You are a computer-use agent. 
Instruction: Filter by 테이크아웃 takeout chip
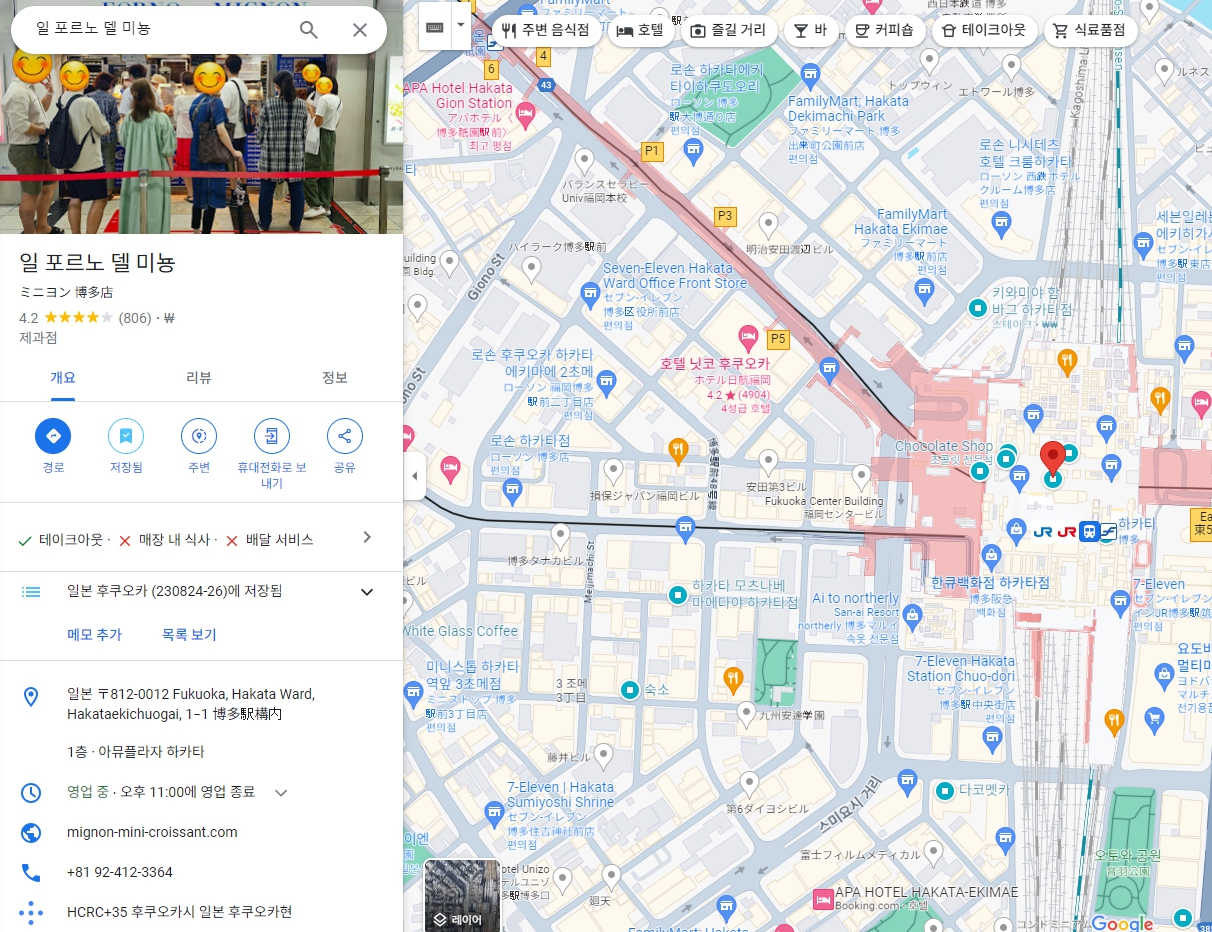pyautogui.click(x=984, y=30)
